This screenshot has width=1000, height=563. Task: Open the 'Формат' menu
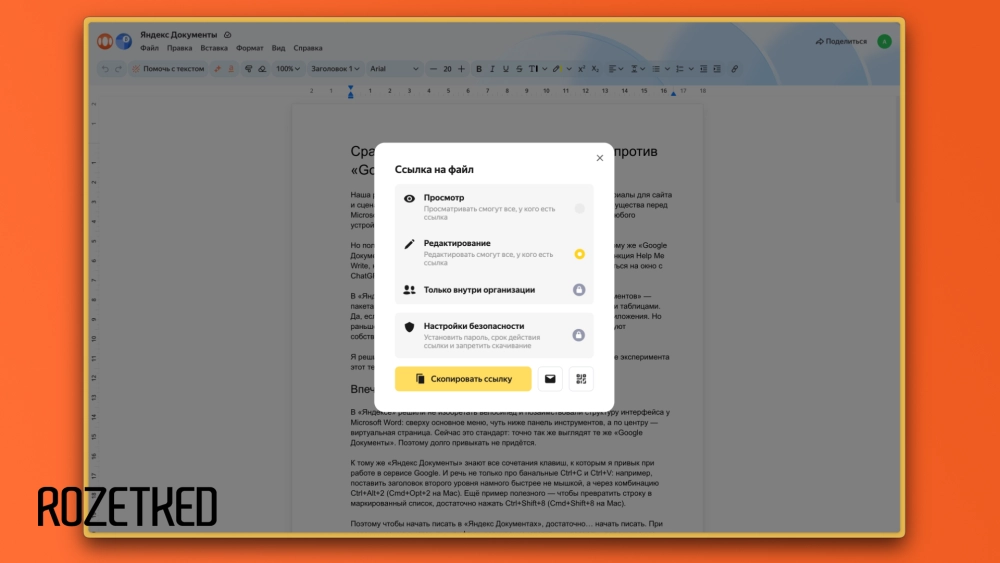pos(249,48)
